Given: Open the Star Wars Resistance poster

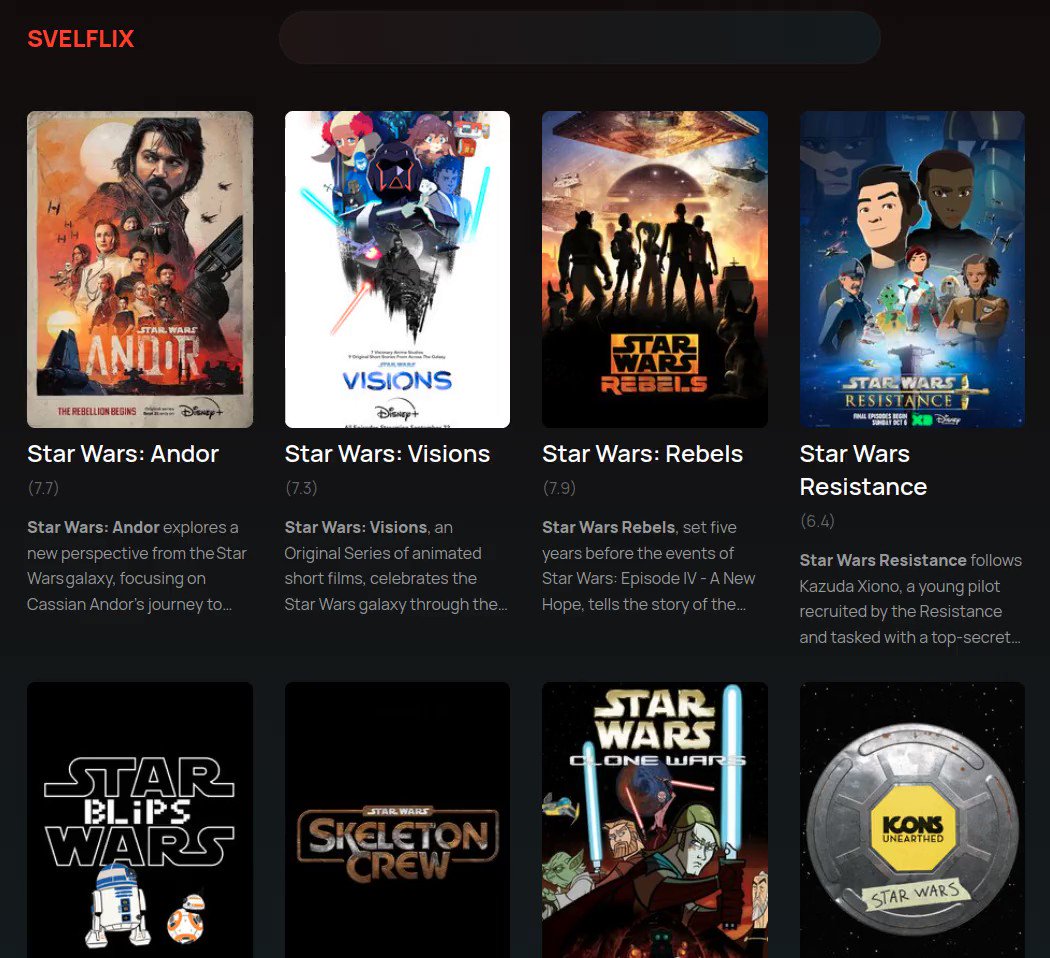Looking at the screenshot, I should point(913,269).
